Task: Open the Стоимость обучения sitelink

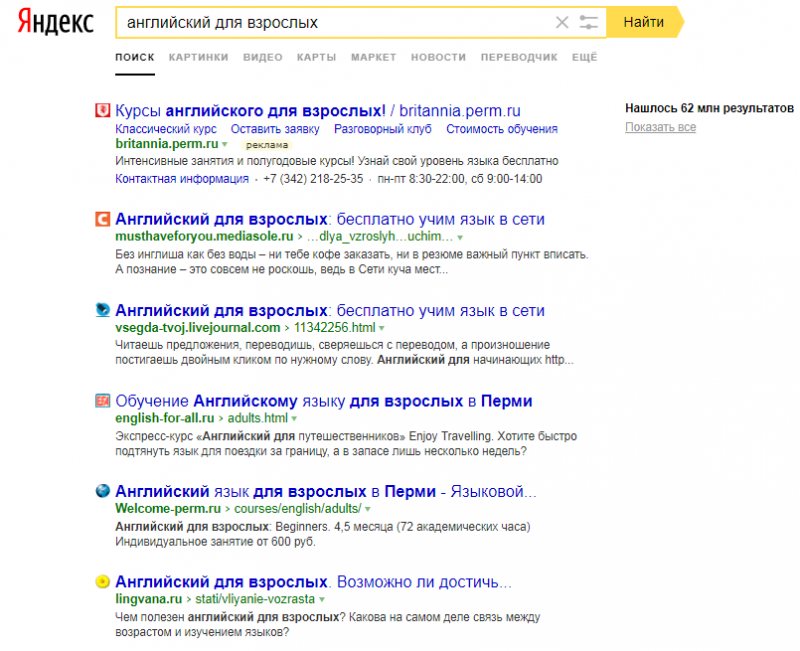Action: [x=502, y=129]
